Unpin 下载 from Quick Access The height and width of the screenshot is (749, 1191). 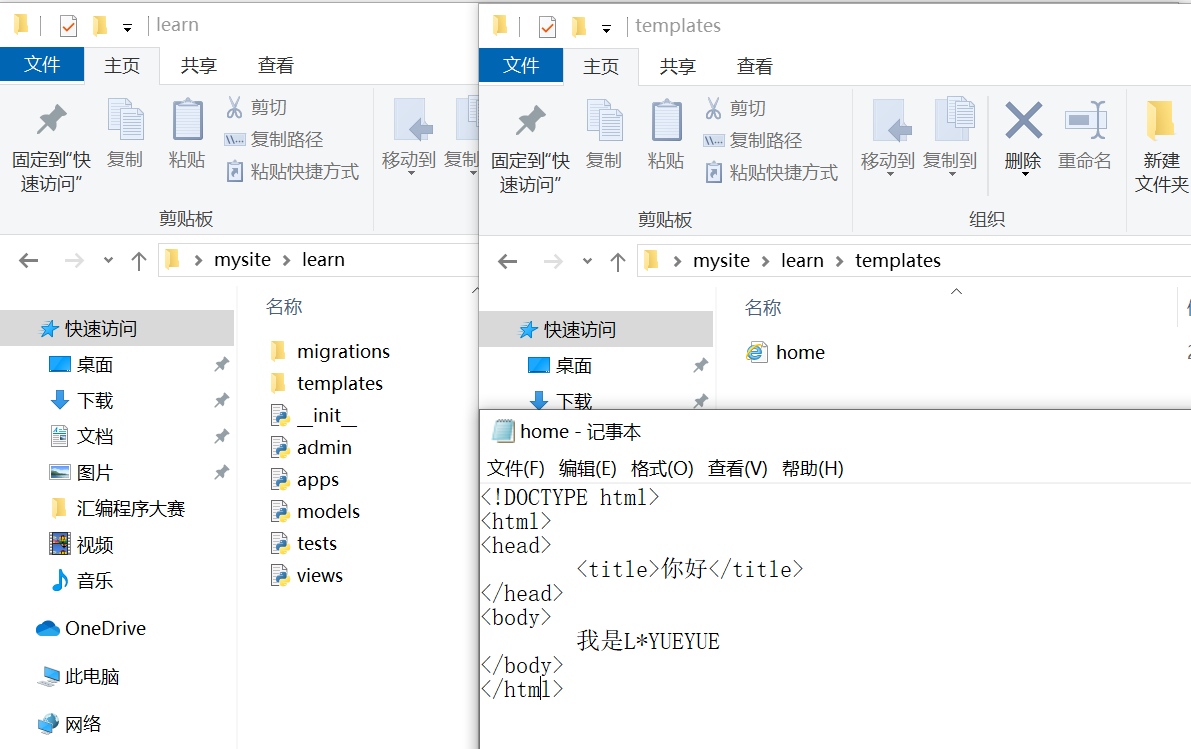222,400
